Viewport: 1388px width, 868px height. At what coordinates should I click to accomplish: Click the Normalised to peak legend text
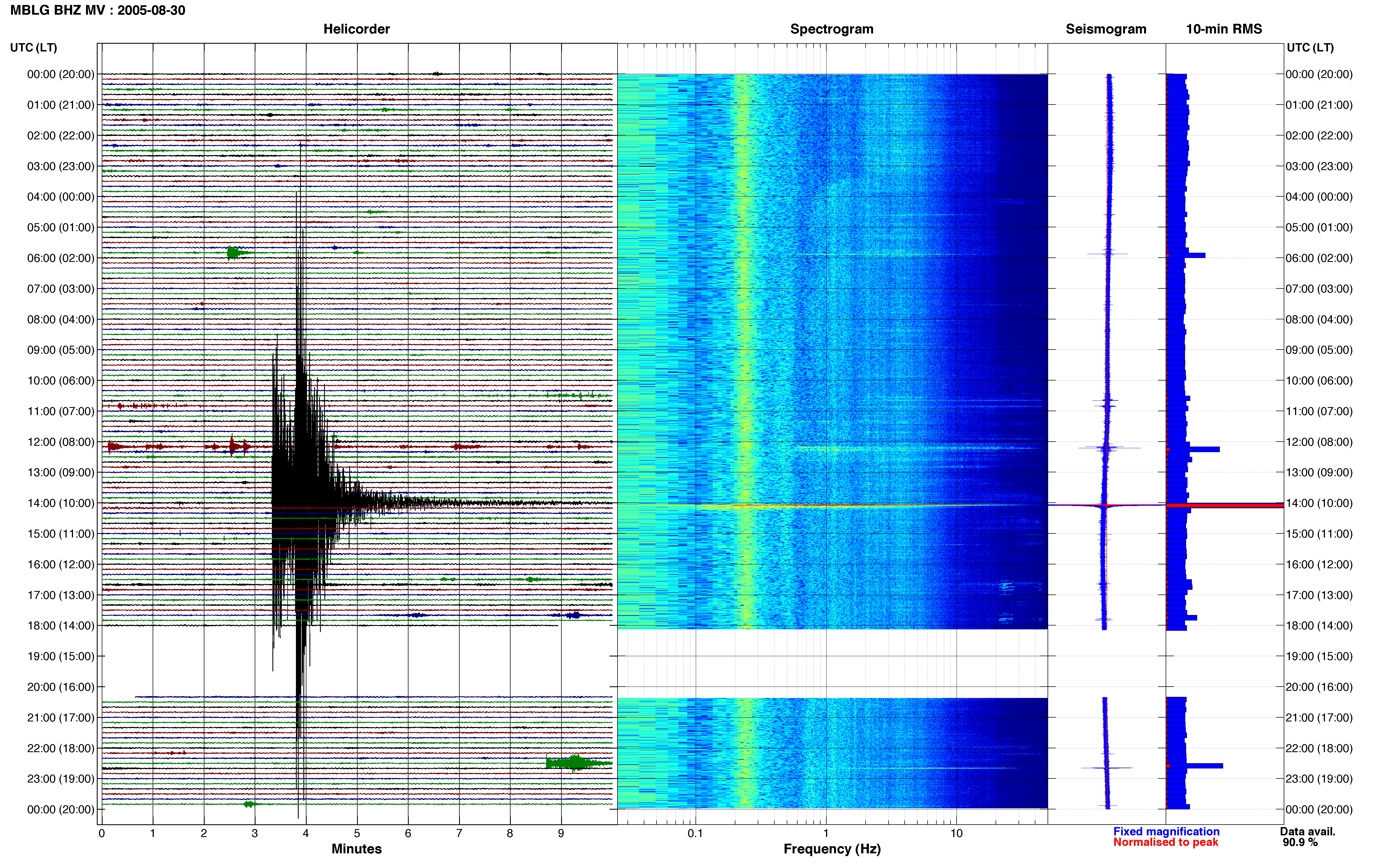[1165, 842]
